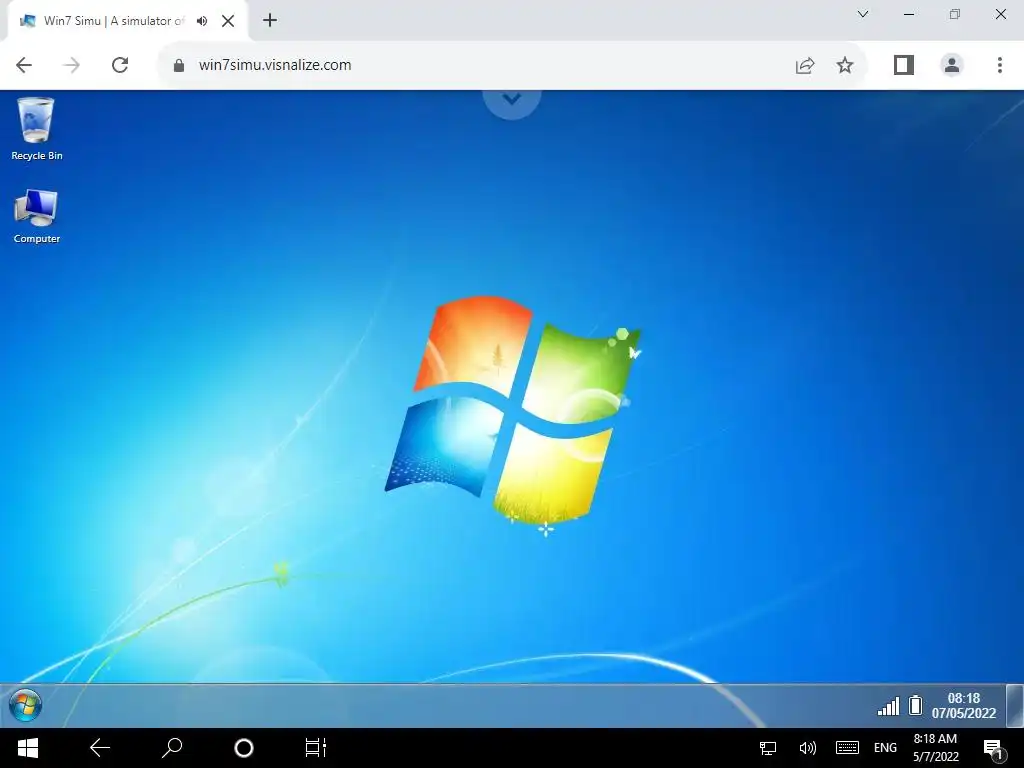Screen dimensions: 1024x768
Task: Open a new browser tab
Action: point(270,20)
